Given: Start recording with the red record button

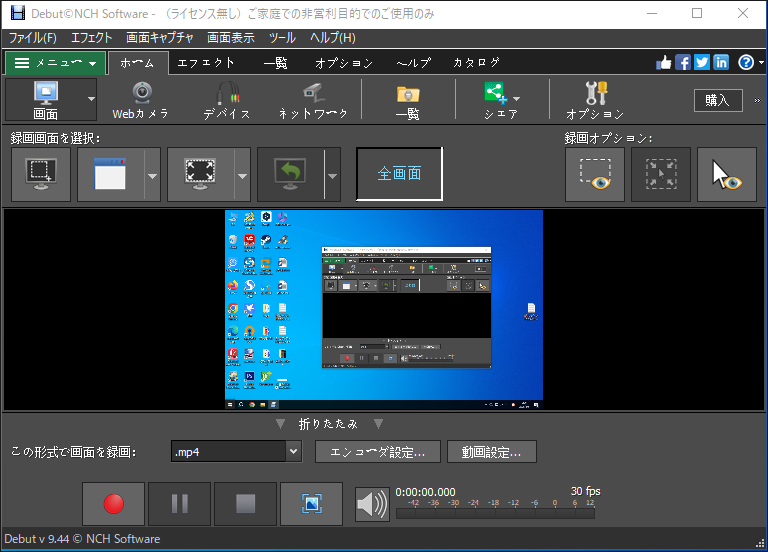Looking at the screenshot, I should point(114,504).
